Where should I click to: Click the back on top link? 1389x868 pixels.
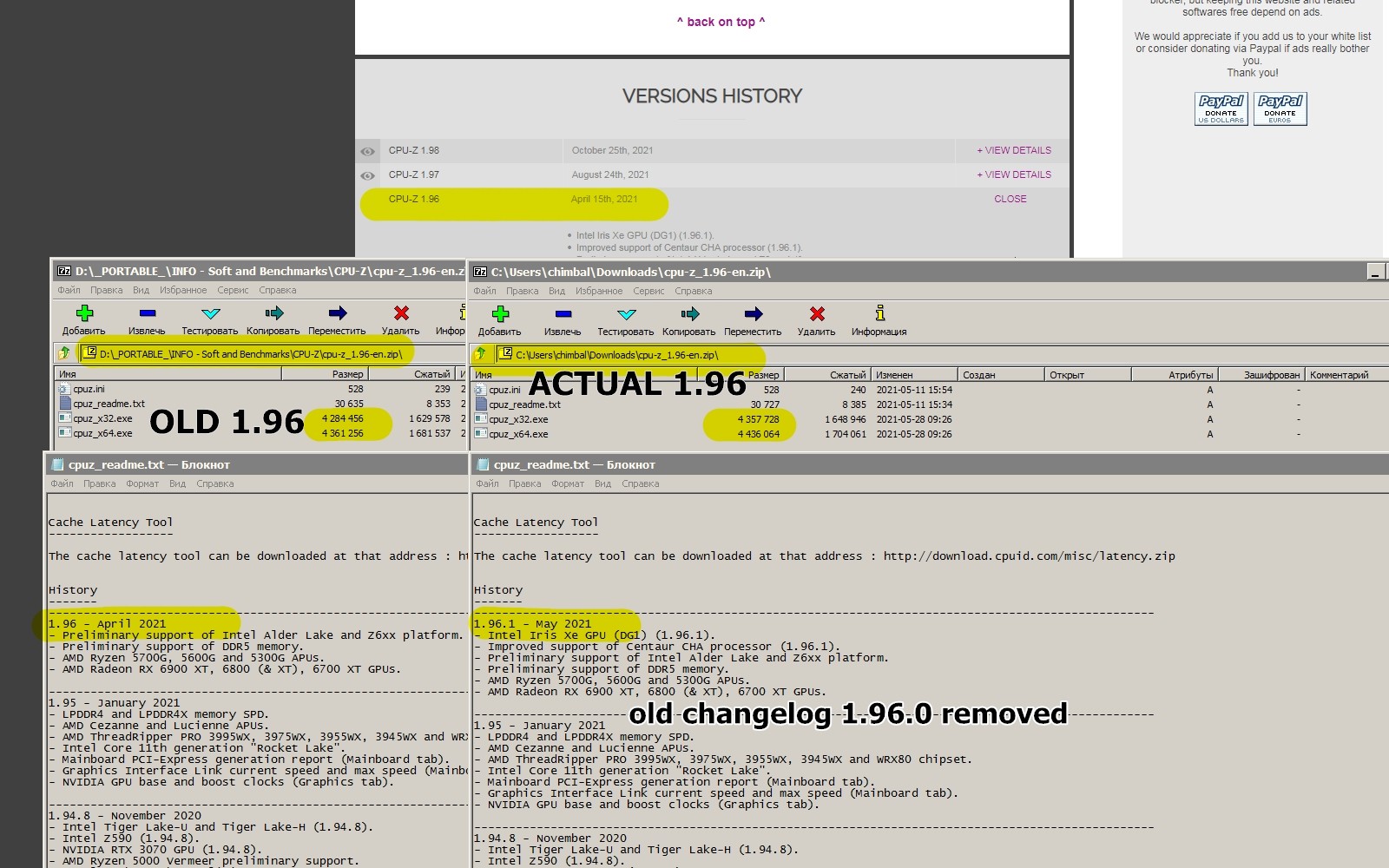click(x=721, y=22)
